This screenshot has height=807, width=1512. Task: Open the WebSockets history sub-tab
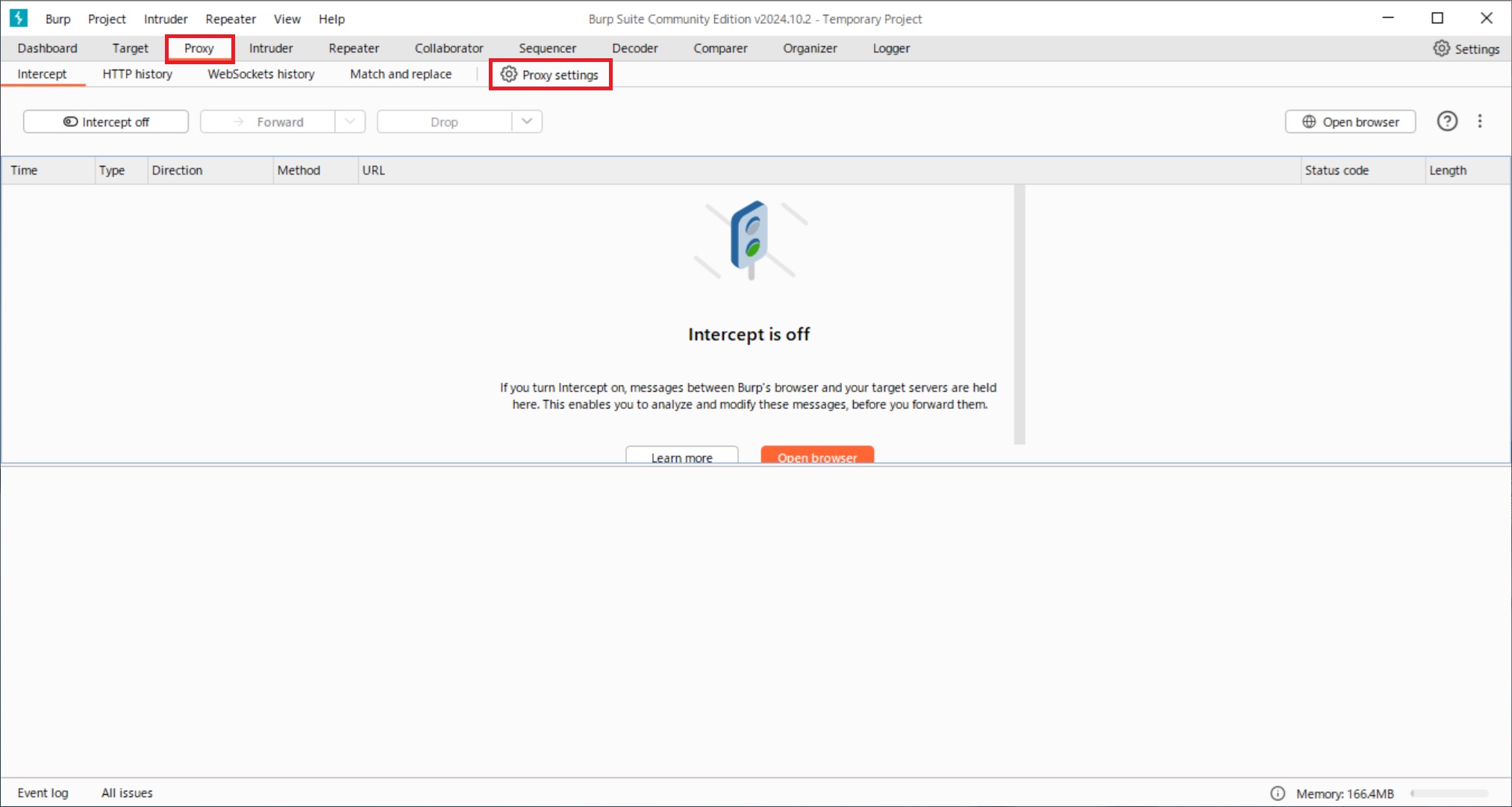coord(261,74)
